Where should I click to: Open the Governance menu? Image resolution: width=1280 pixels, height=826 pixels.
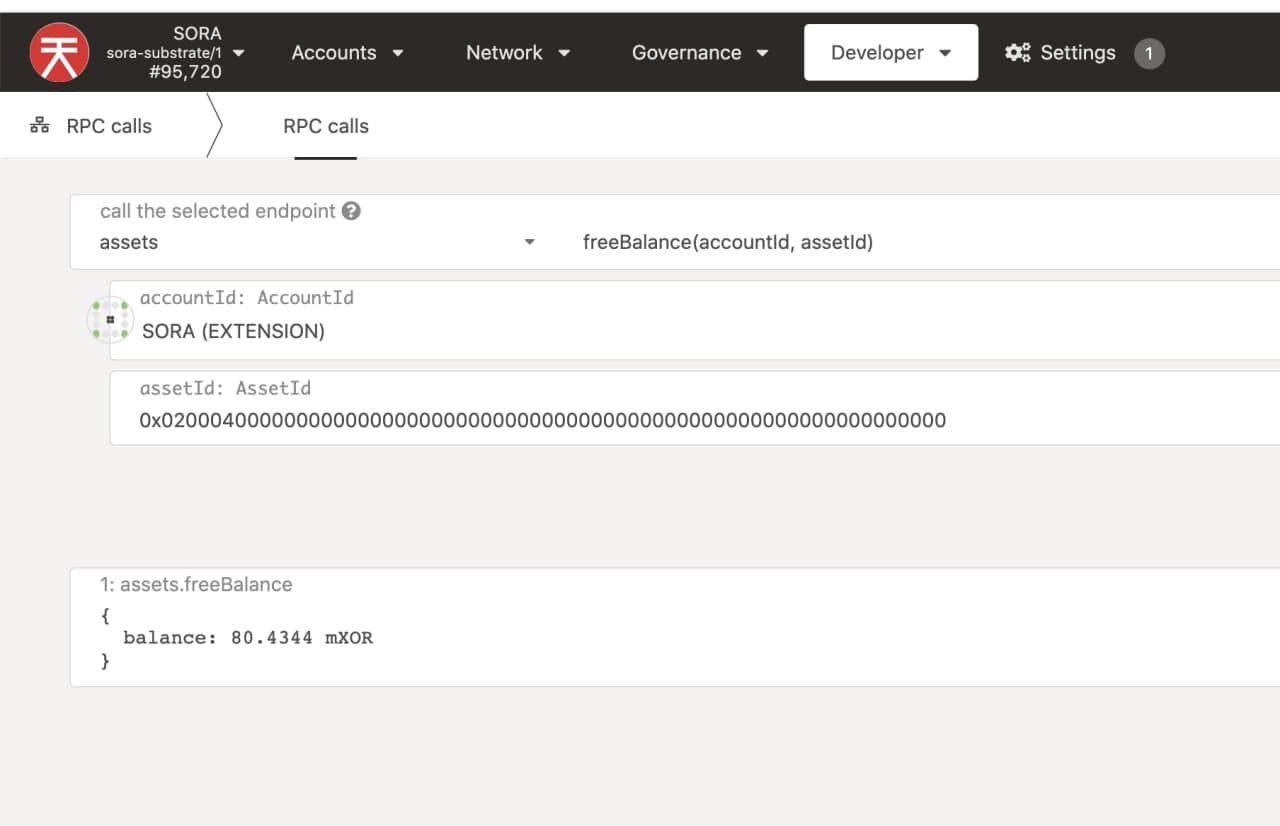point(700,53)
